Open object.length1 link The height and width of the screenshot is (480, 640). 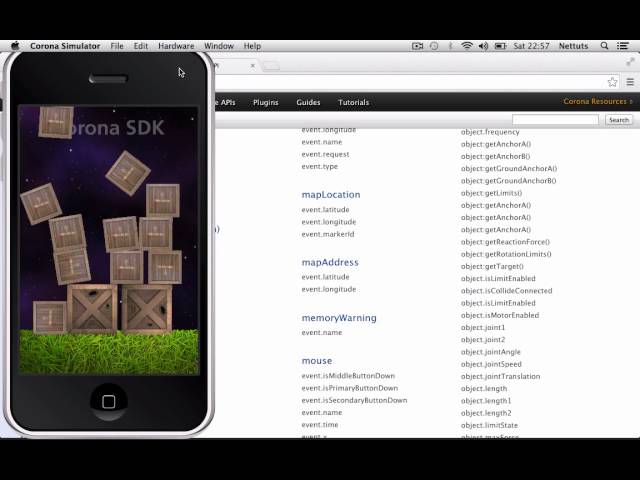pyautogui.click(x=486, y=401)
